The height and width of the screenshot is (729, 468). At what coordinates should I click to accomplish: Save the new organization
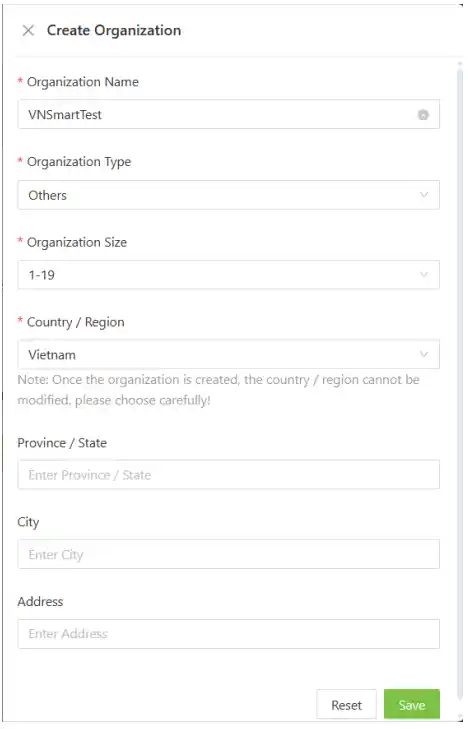pos(411,704)
